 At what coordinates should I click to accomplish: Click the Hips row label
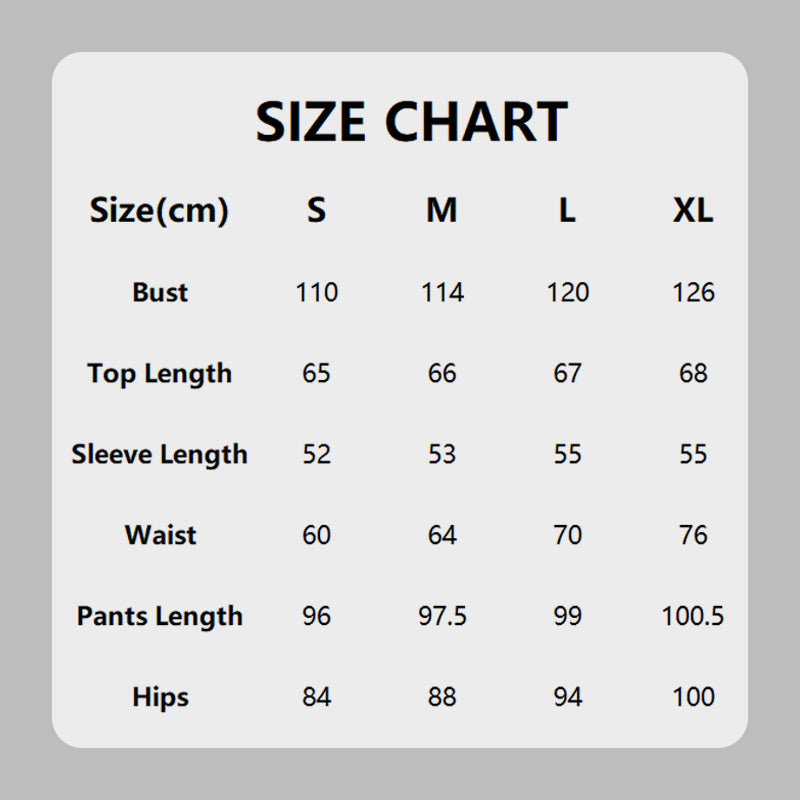click(x=160, y=697)
